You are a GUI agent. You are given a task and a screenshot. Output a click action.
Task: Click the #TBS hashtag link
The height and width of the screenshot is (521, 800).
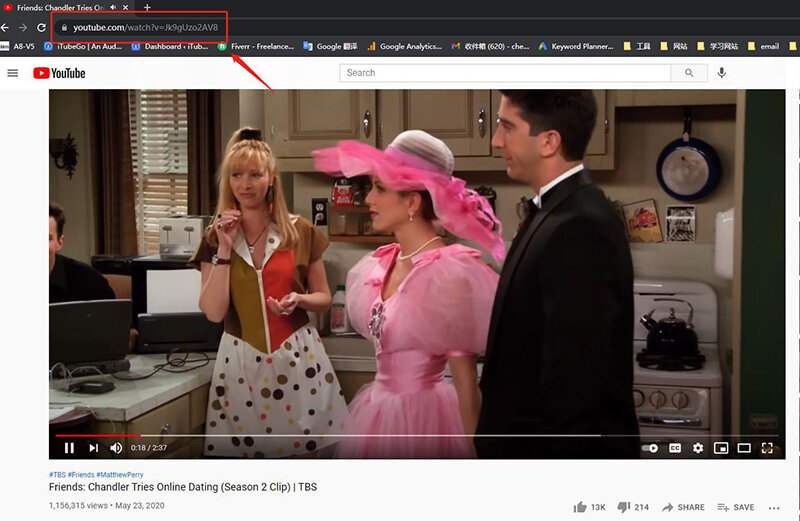57,475
